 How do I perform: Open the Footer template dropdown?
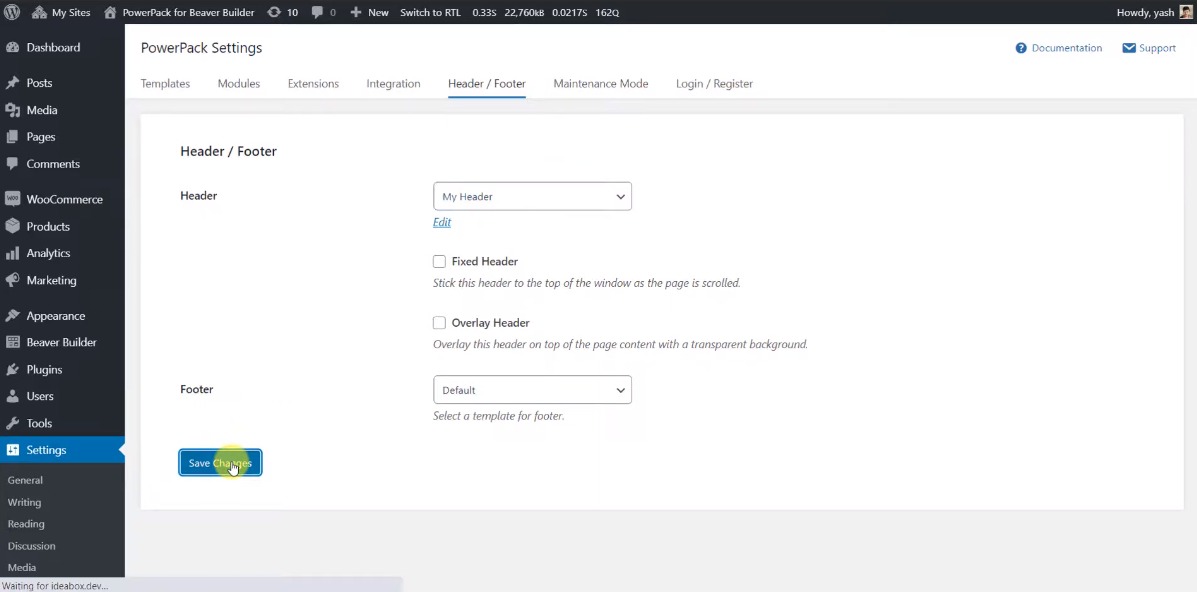pyautogui.click(x=531, y=389)
